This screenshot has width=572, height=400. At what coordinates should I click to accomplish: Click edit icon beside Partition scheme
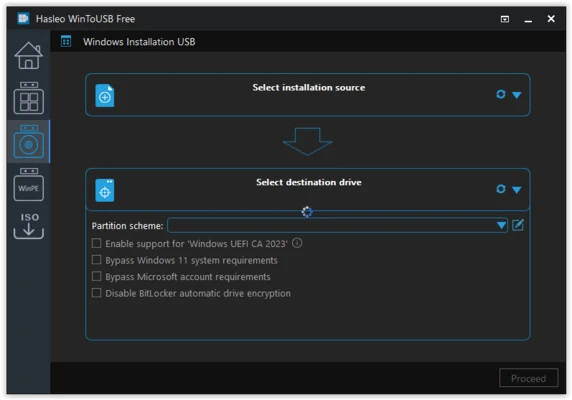click(x=518, y=225)
